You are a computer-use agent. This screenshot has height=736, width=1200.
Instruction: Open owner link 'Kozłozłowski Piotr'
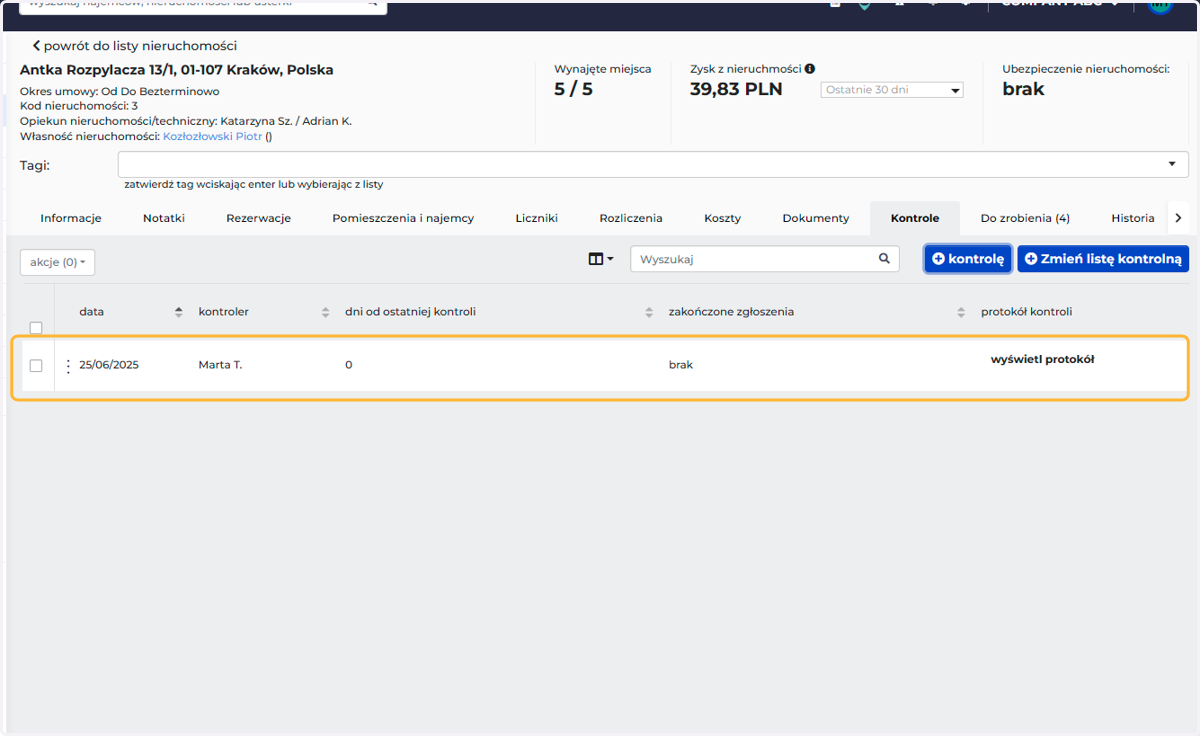[212, 136]
